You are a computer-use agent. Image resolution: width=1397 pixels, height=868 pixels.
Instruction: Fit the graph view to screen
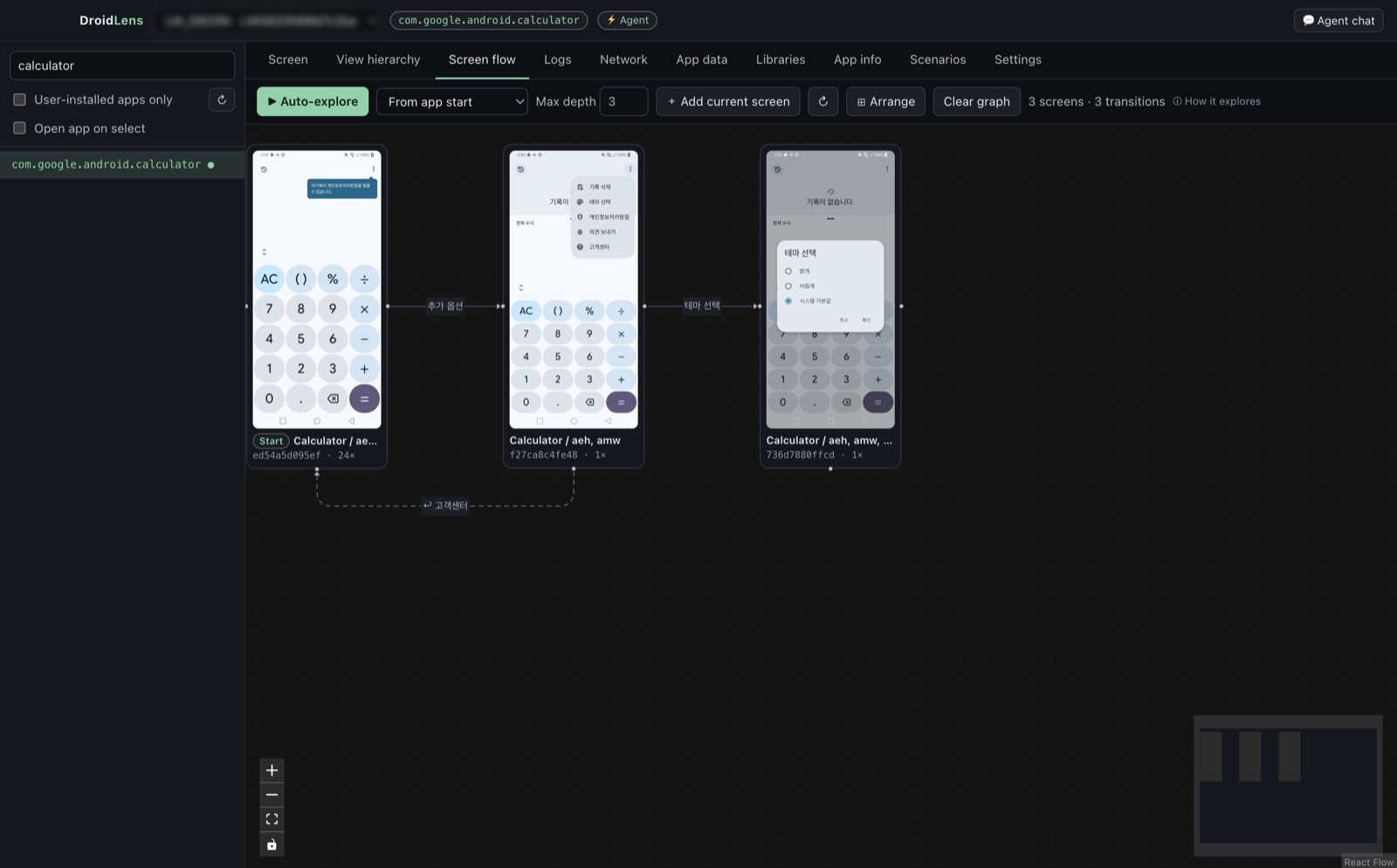pos(272,819)
